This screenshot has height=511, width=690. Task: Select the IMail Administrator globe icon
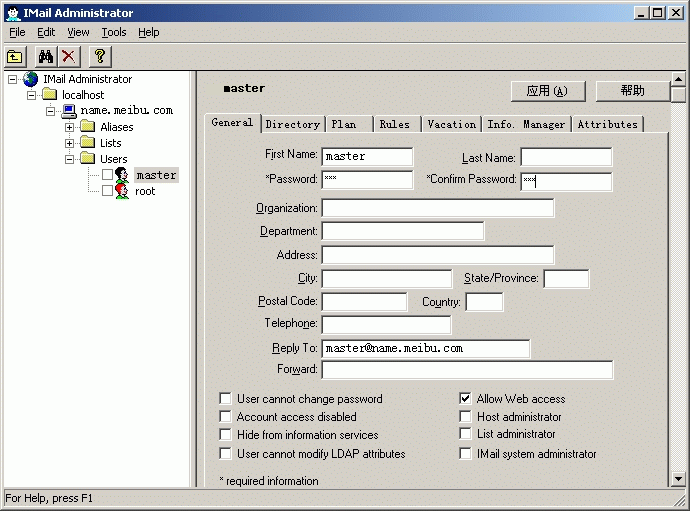31,79
